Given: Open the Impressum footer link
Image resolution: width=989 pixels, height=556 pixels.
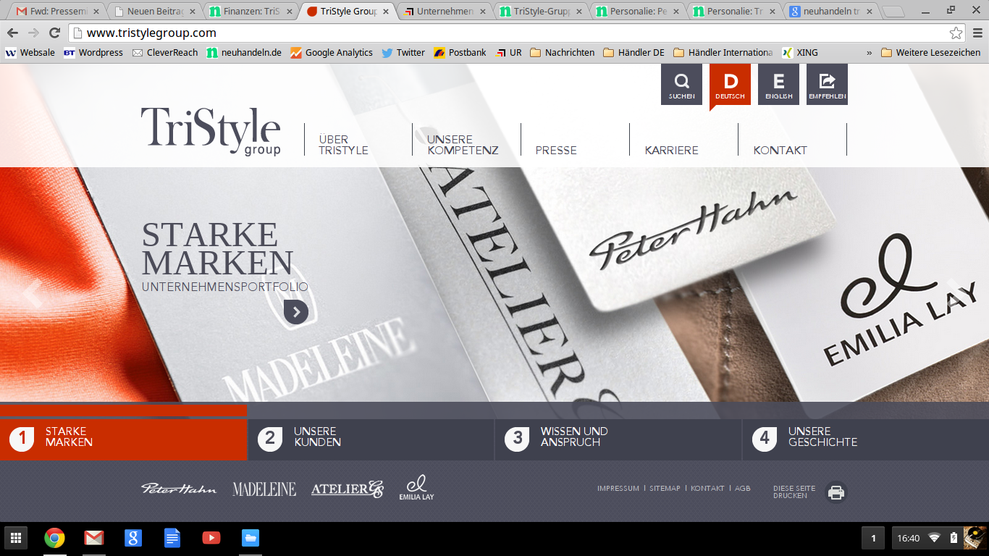Looking at the screenshot, I should click(617, 489).
